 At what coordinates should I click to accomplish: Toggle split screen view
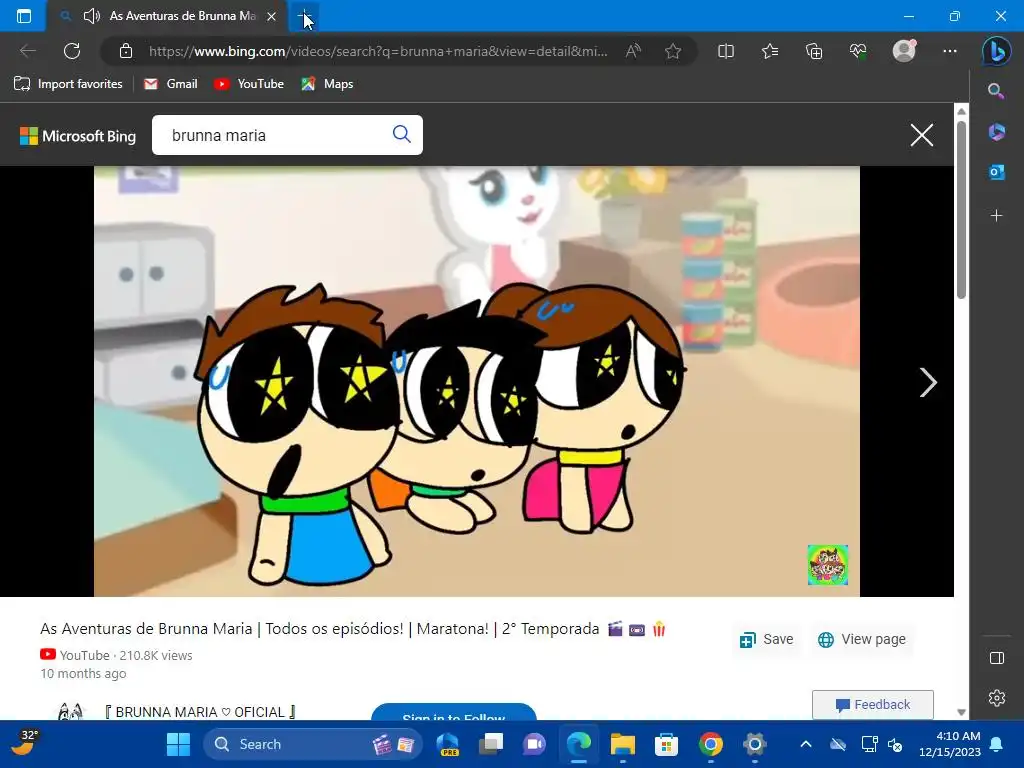(726, 51)
